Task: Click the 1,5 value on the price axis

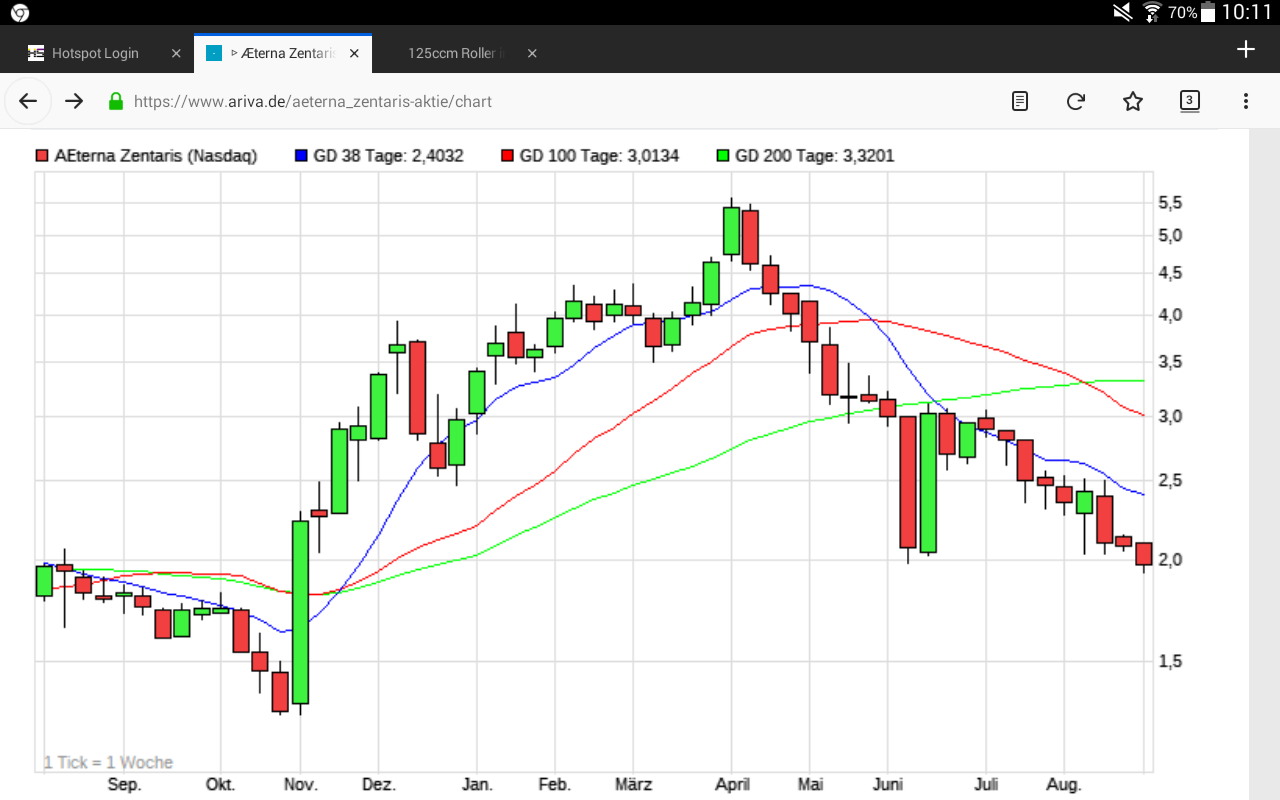Action: (1170, 661)
